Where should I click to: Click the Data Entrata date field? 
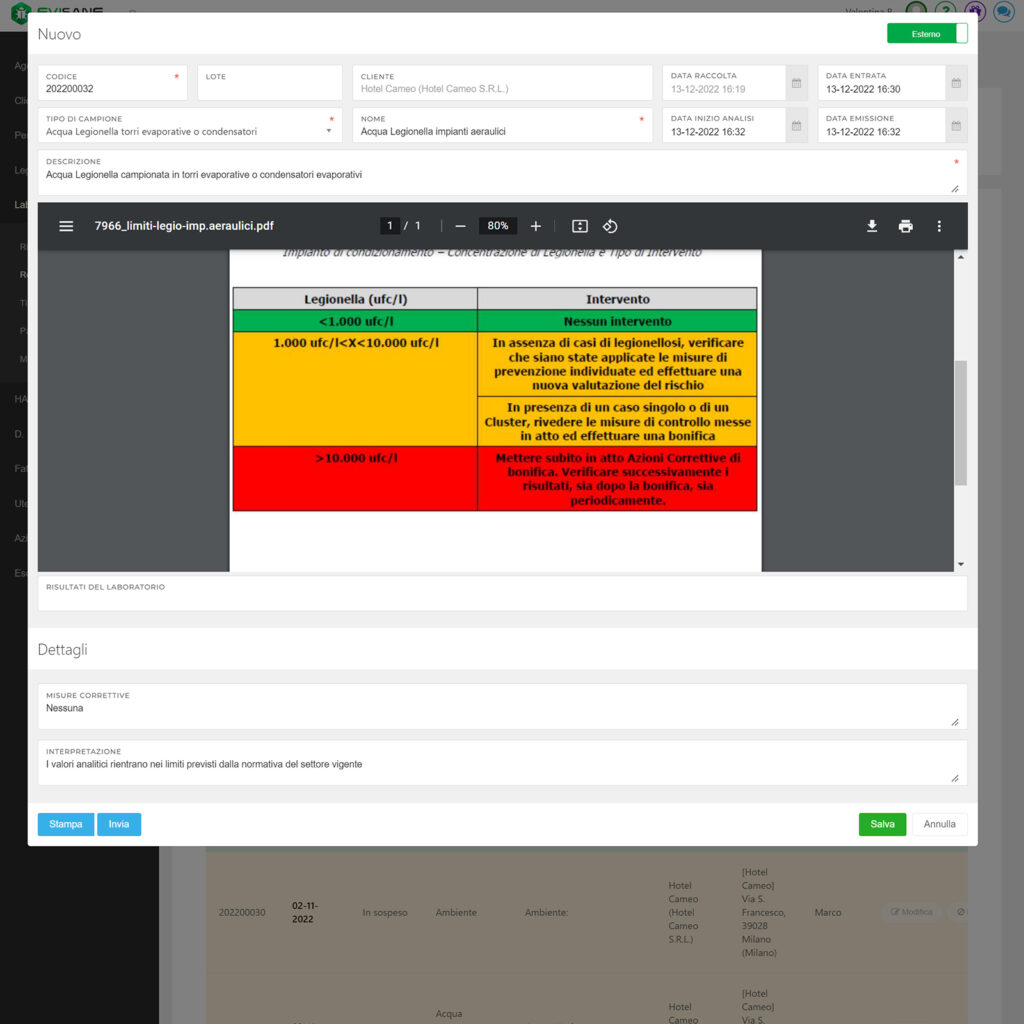(x=881, y=83)
